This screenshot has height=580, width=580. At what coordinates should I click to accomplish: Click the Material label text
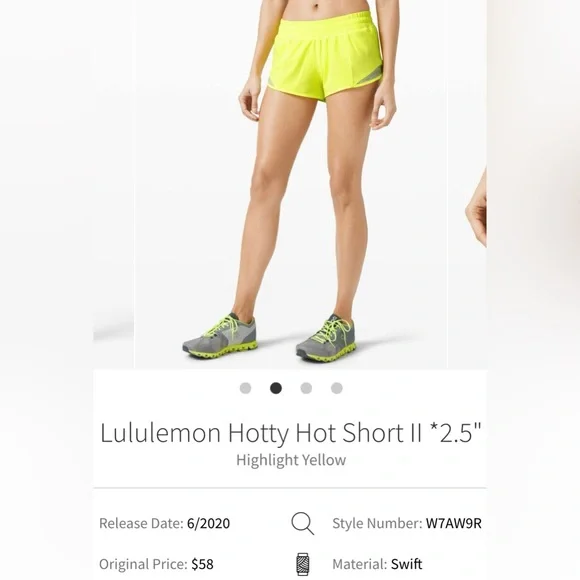point(360,564)
